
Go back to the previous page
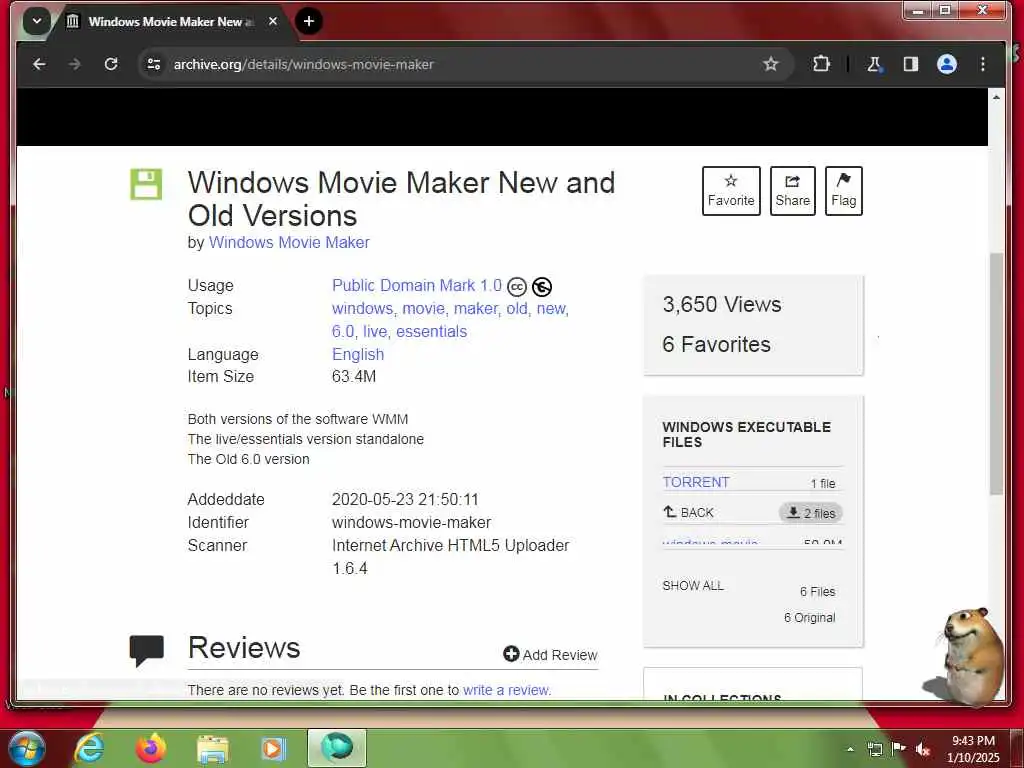point(39,64)
